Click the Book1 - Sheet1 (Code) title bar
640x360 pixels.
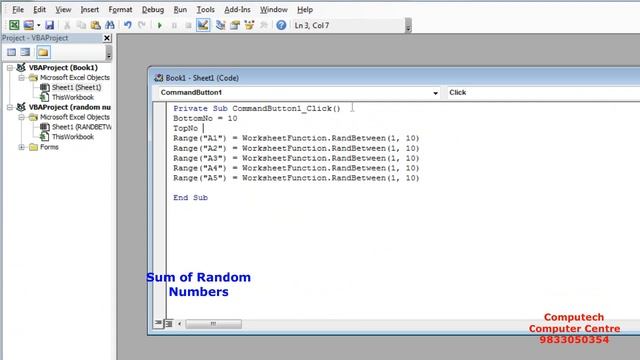pyautogui.click(x=395, y=78)
